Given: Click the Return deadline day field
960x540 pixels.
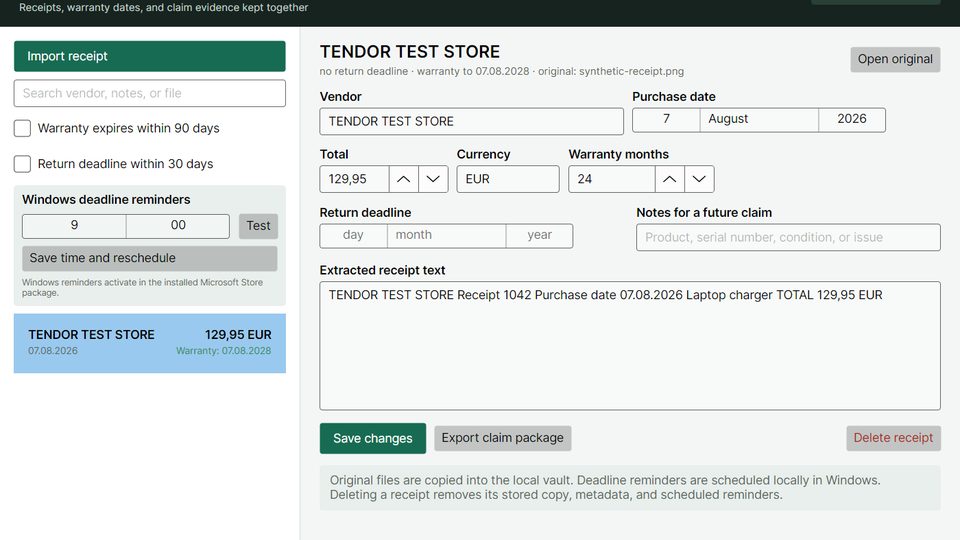Looking at the screenshot, I should click(353, 236).
